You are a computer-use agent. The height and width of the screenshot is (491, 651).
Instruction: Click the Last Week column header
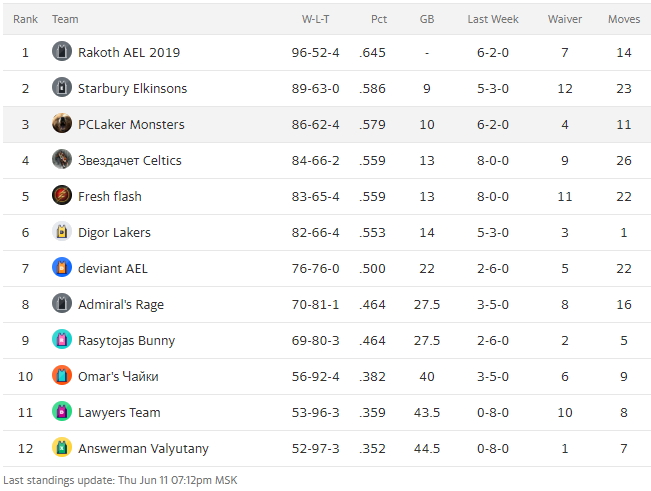click(x=493, y=19)
